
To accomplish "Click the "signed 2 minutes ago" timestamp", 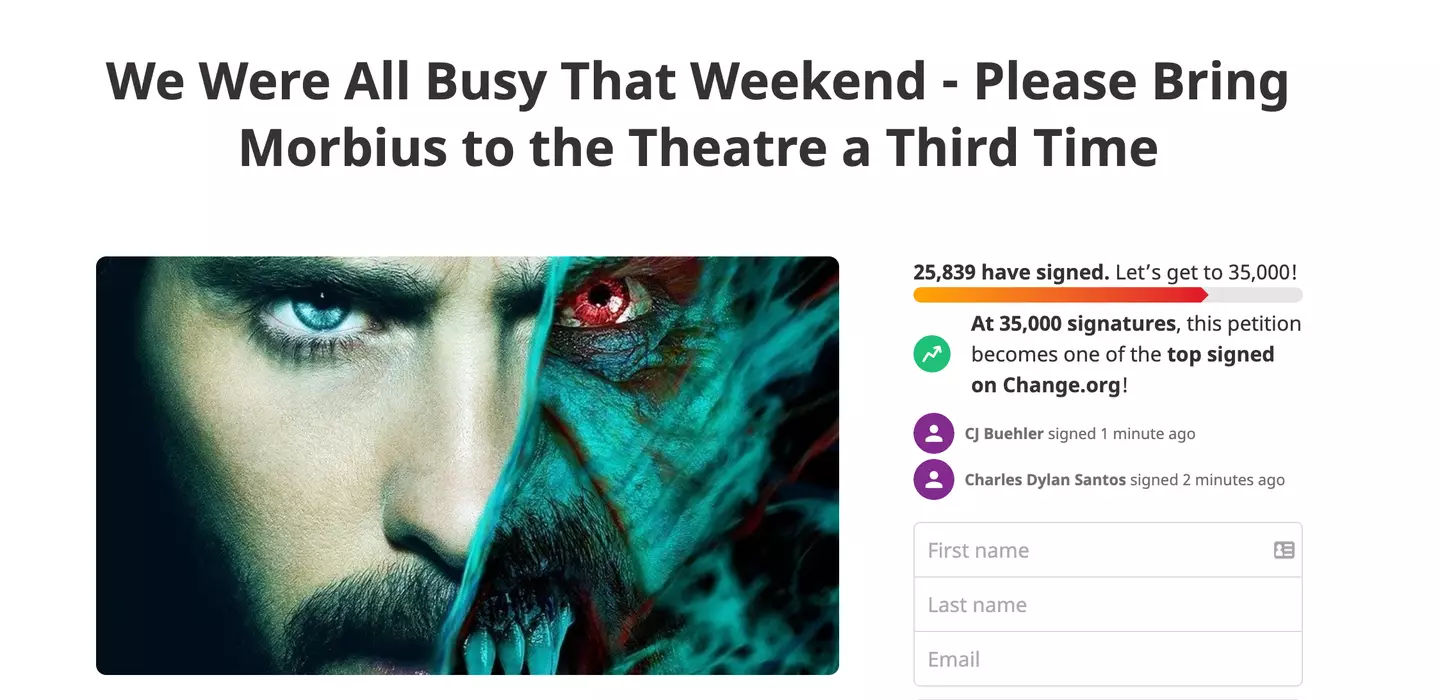I will click(x=1208, y=480).
